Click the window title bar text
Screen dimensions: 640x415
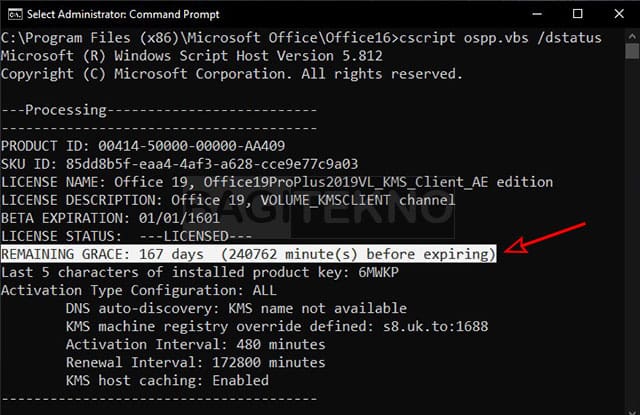point(123,15)
